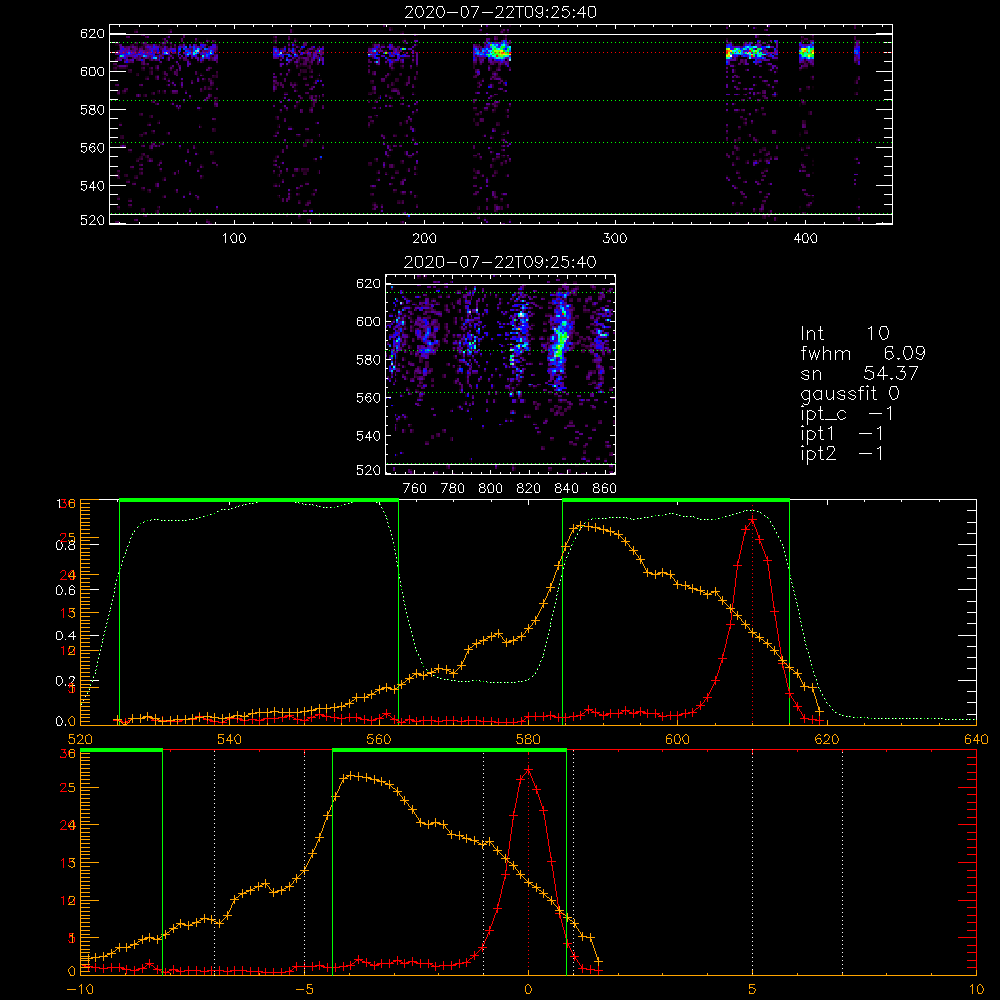The image size is (1000, 1000).
Task: Click the 'fwhm 6.09' value
Action: 862,353
